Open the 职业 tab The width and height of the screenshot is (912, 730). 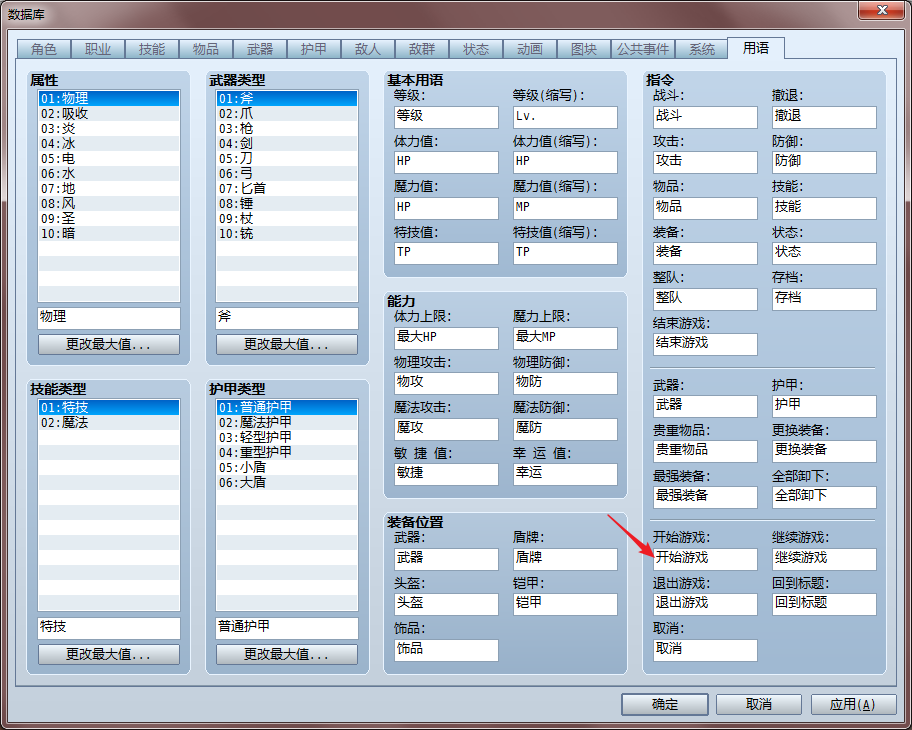98,49
